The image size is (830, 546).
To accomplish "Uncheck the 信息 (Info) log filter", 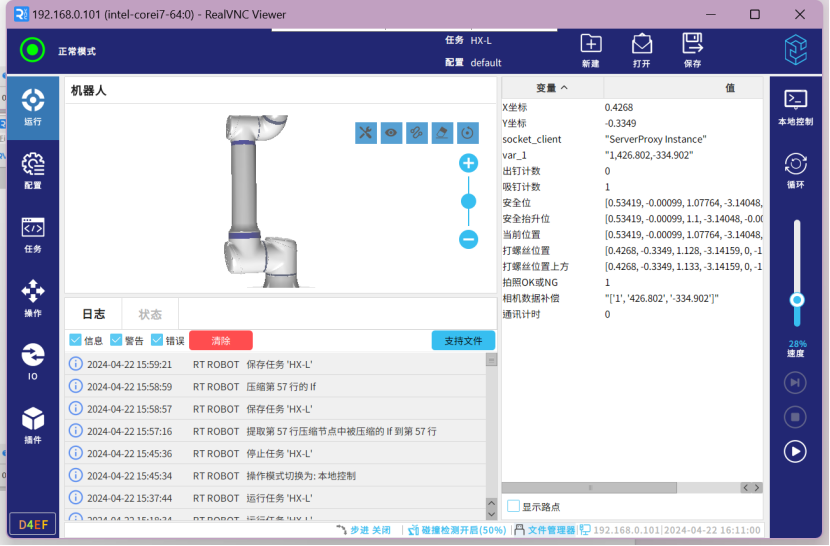I will coord(76,340).
